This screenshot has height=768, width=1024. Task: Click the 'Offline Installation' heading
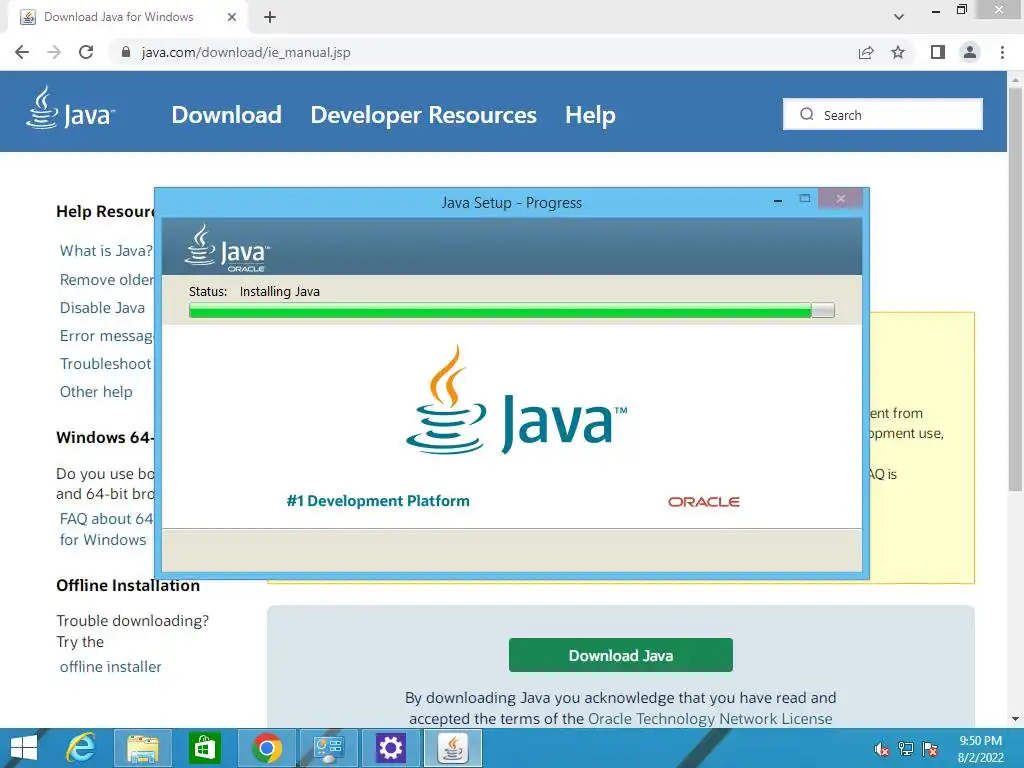tap(128, 585)
